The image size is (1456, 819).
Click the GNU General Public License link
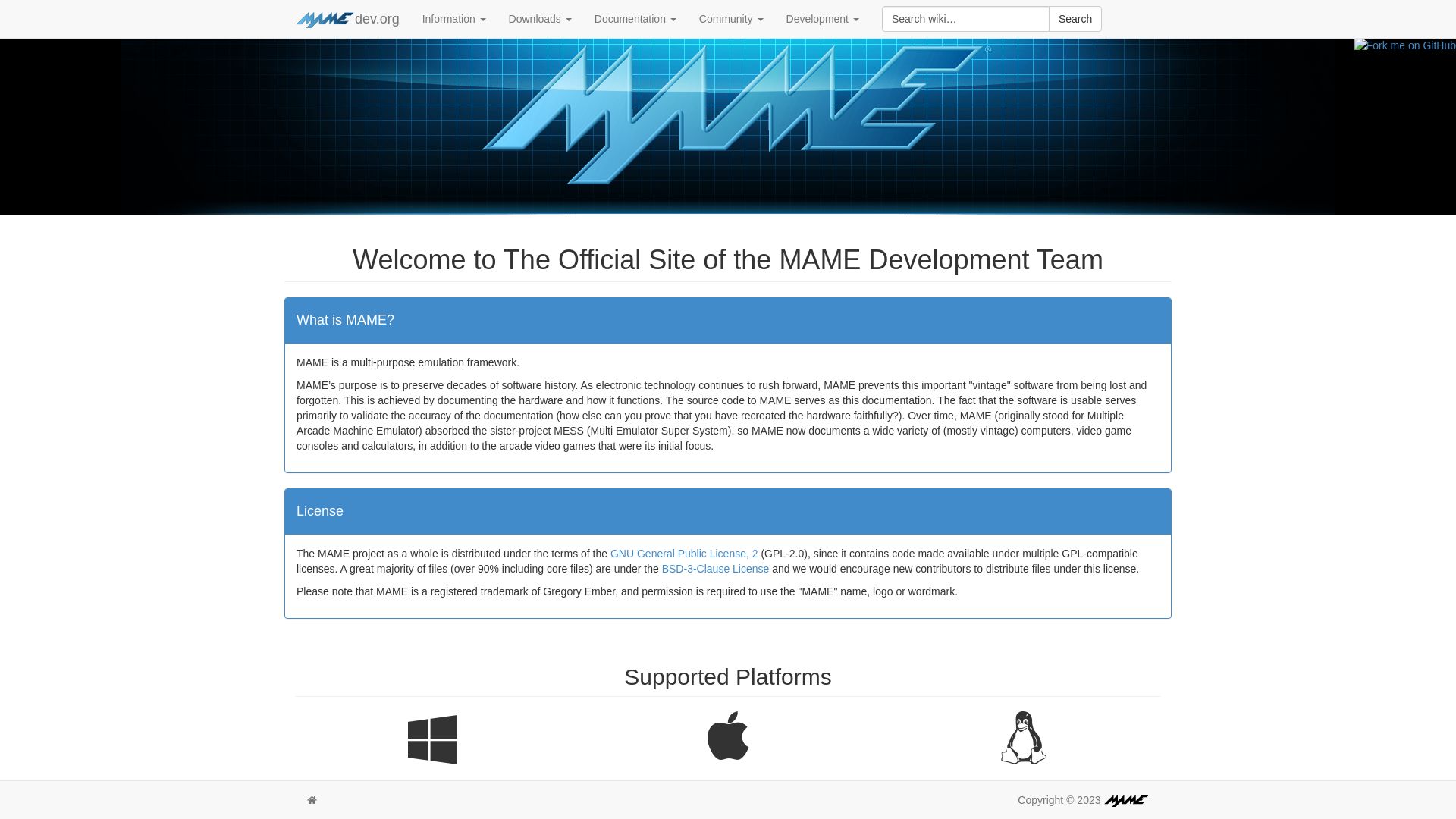tap(683, 553)
